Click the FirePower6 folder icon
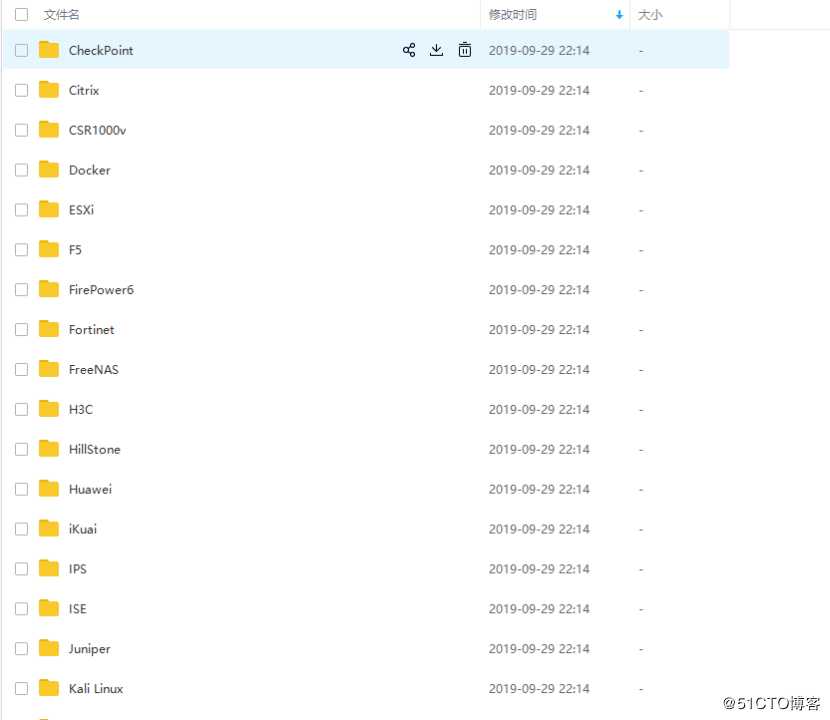 [x=49, y=289]
